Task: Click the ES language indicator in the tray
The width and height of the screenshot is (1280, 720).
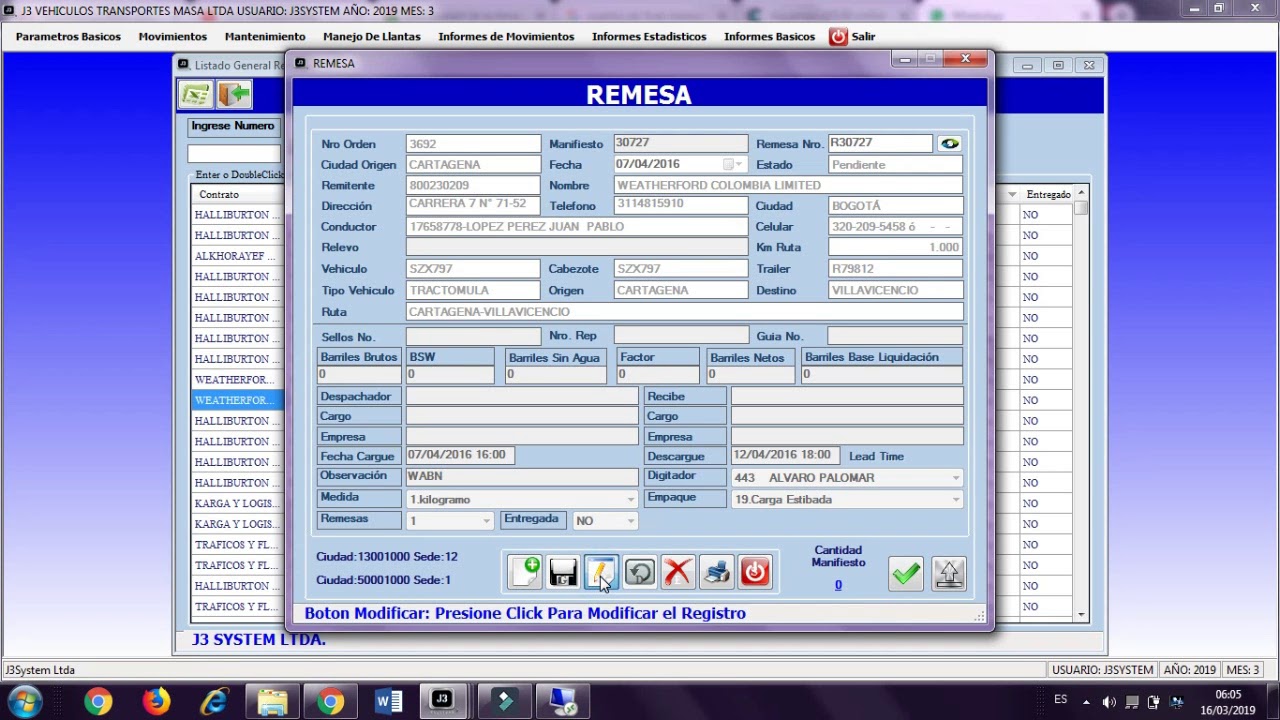Action: coord(1061,699)
